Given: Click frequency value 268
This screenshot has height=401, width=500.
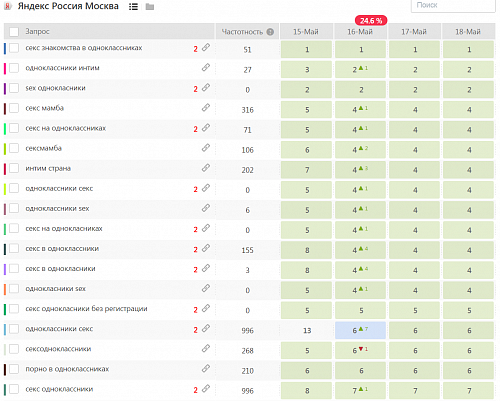Looking at the screenshot, I should (247, 351).
